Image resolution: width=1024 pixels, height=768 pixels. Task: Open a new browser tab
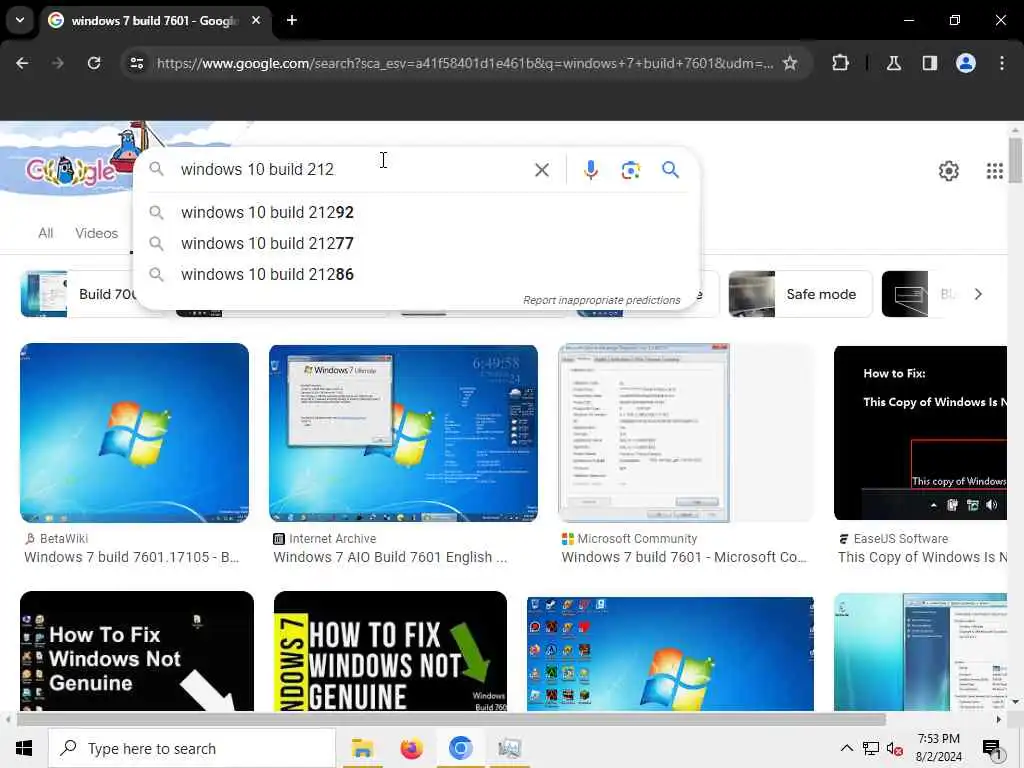[x=292, y=20]
